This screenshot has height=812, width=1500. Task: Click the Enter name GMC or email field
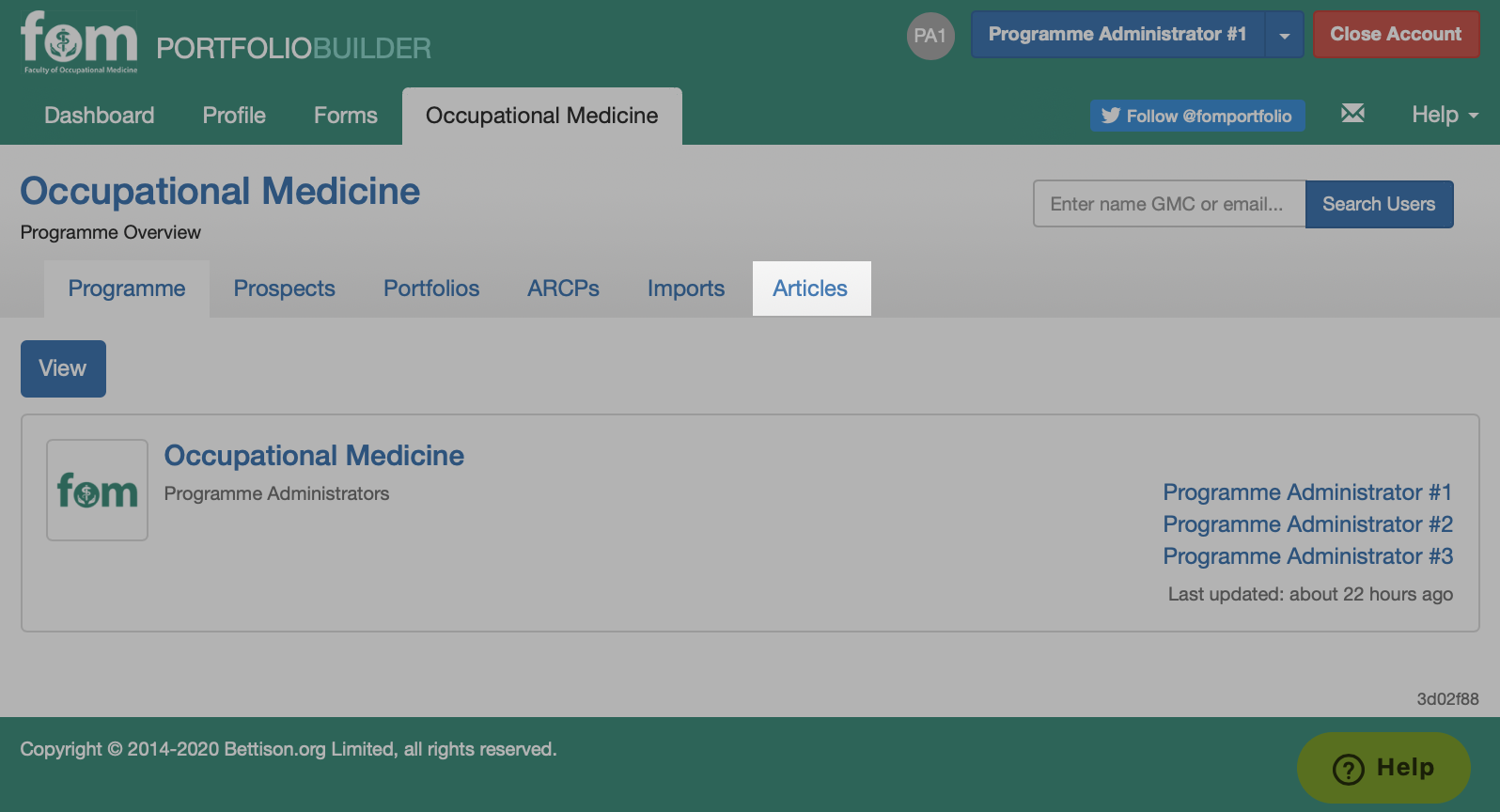tap(1169, 204)
